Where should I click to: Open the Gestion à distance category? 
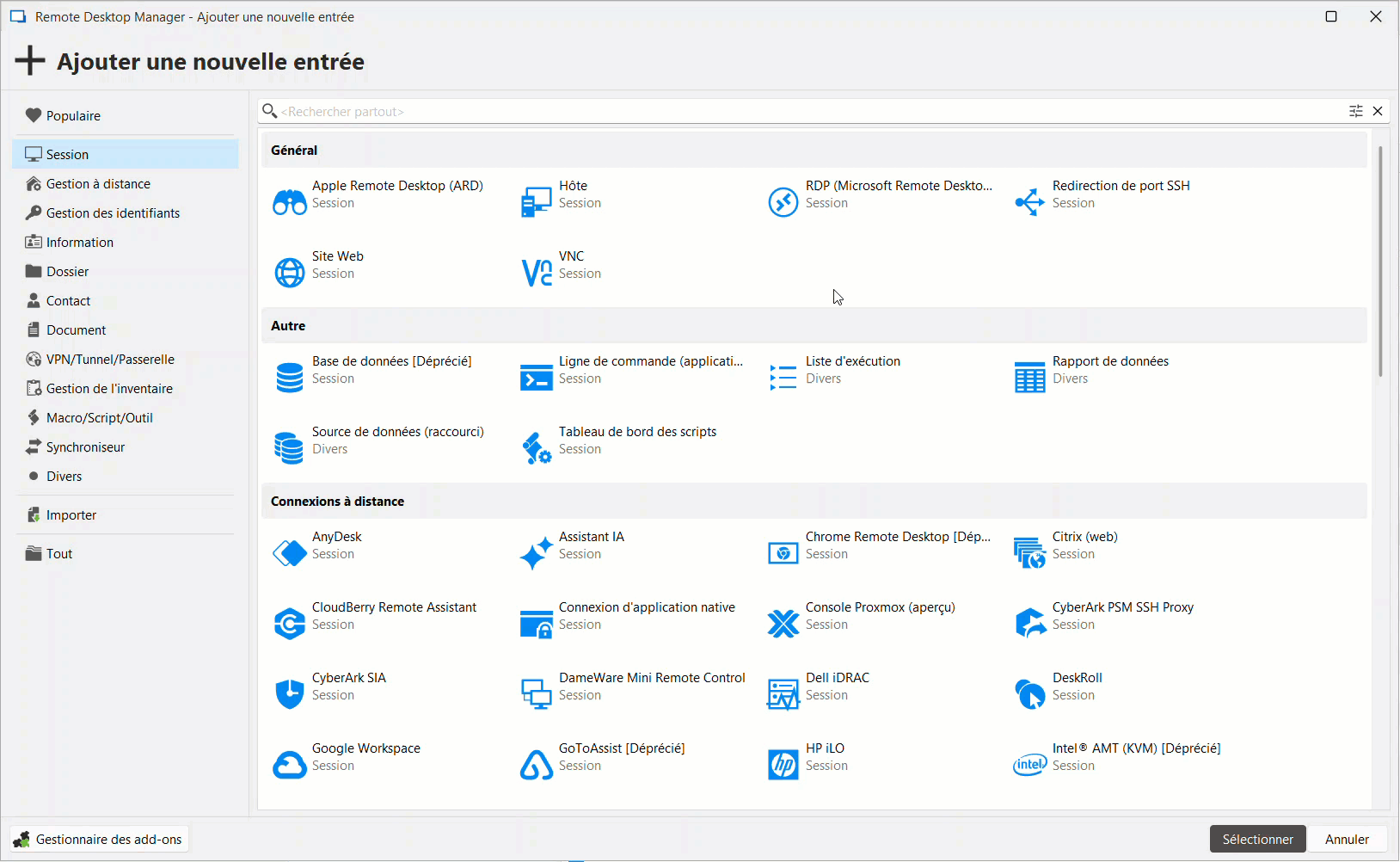coord(98,184)
